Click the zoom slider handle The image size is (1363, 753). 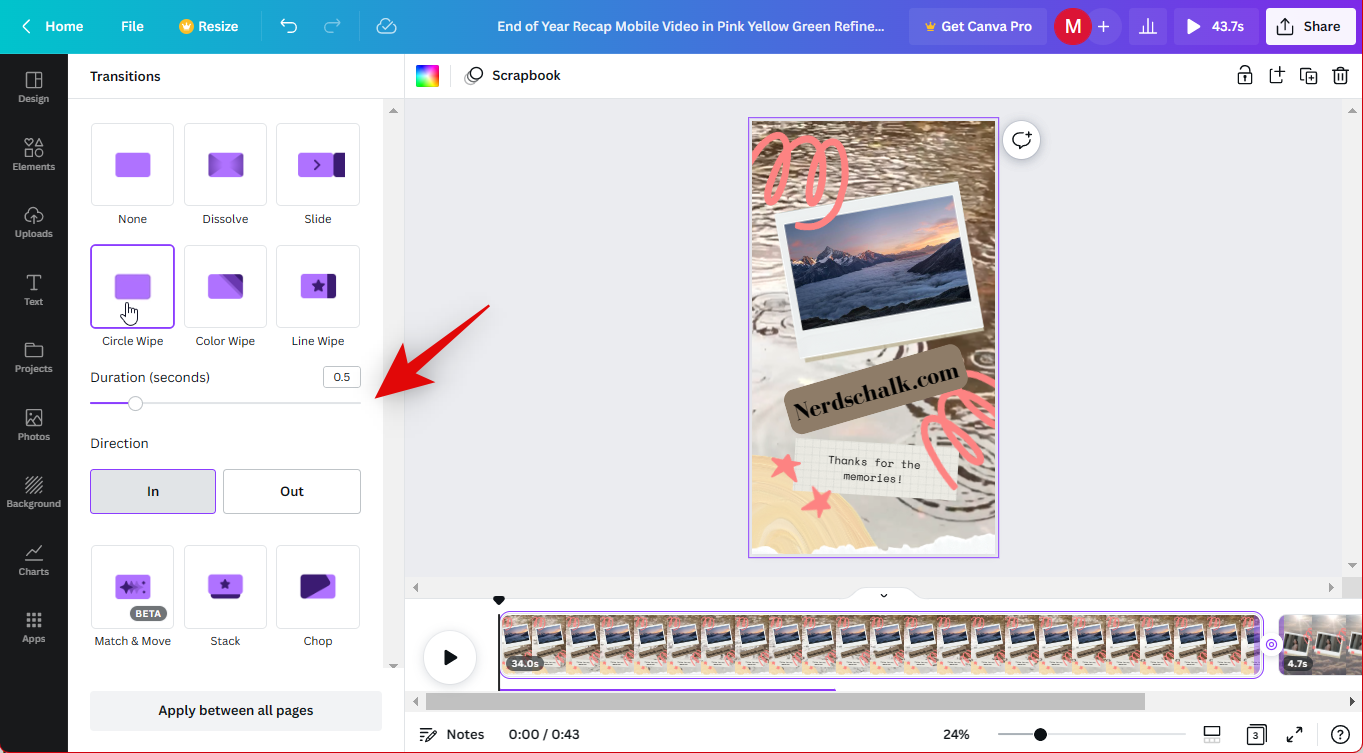pyautogui.click(x=1040, y=734)
